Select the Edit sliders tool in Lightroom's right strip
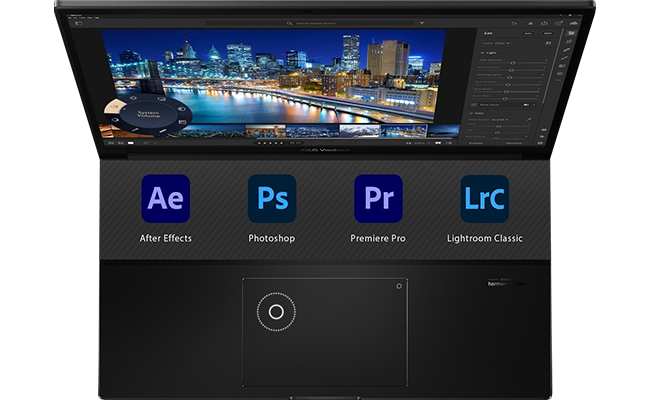Viewport: 650px width, 400px height. tap(571, 33)
